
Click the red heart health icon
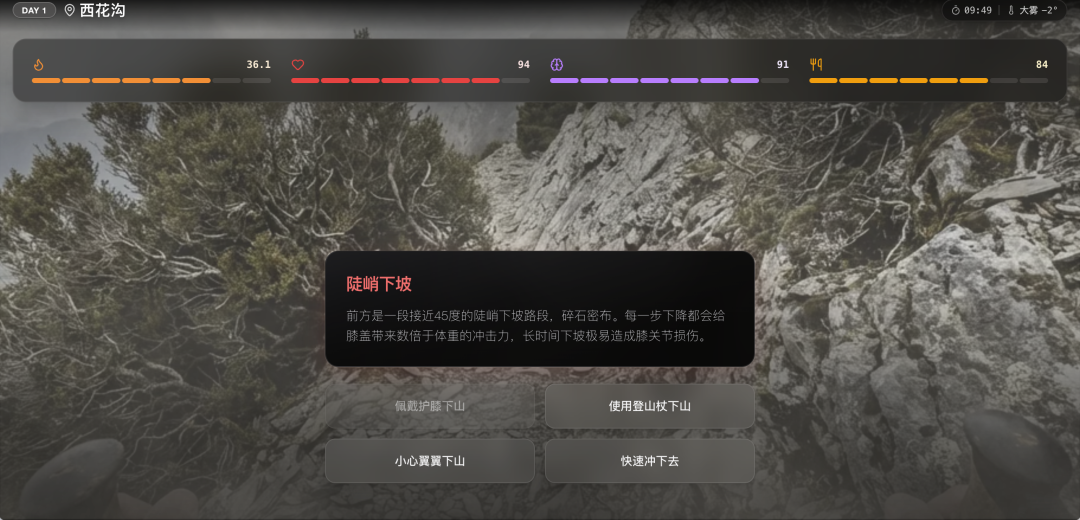click(x=297, y=65)
